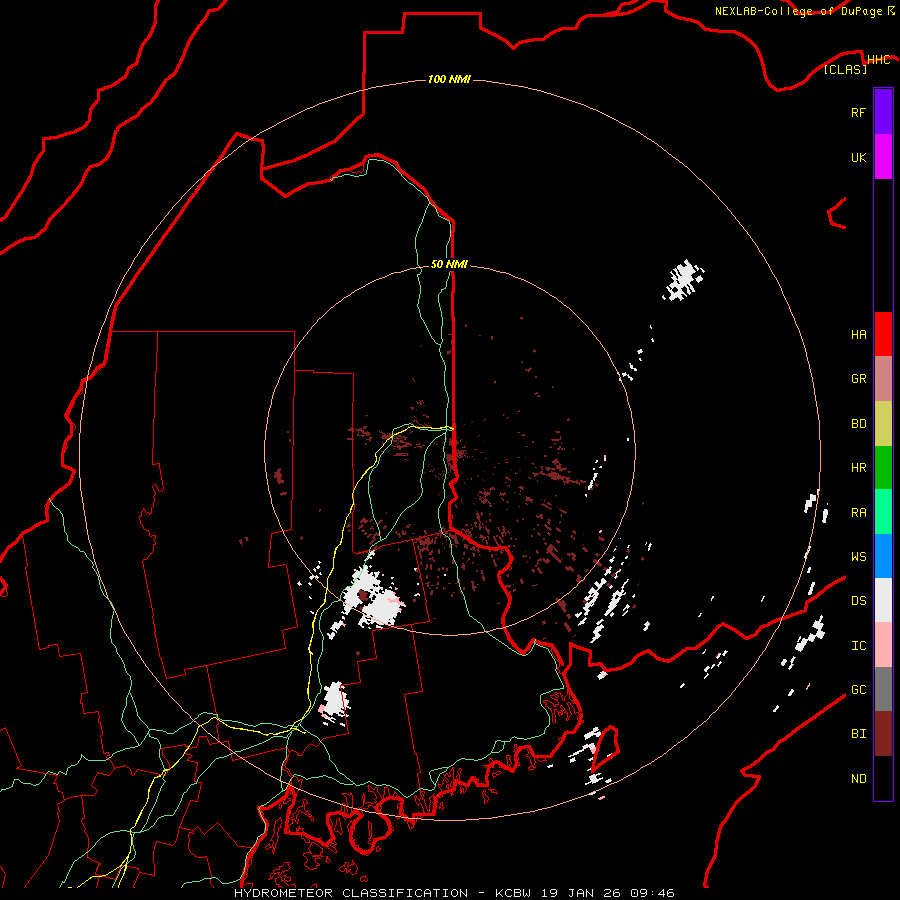Select the WS blue legend swatch
This screenshot has height=900, width=900.
pyautogui.click(x=883, y=556)
